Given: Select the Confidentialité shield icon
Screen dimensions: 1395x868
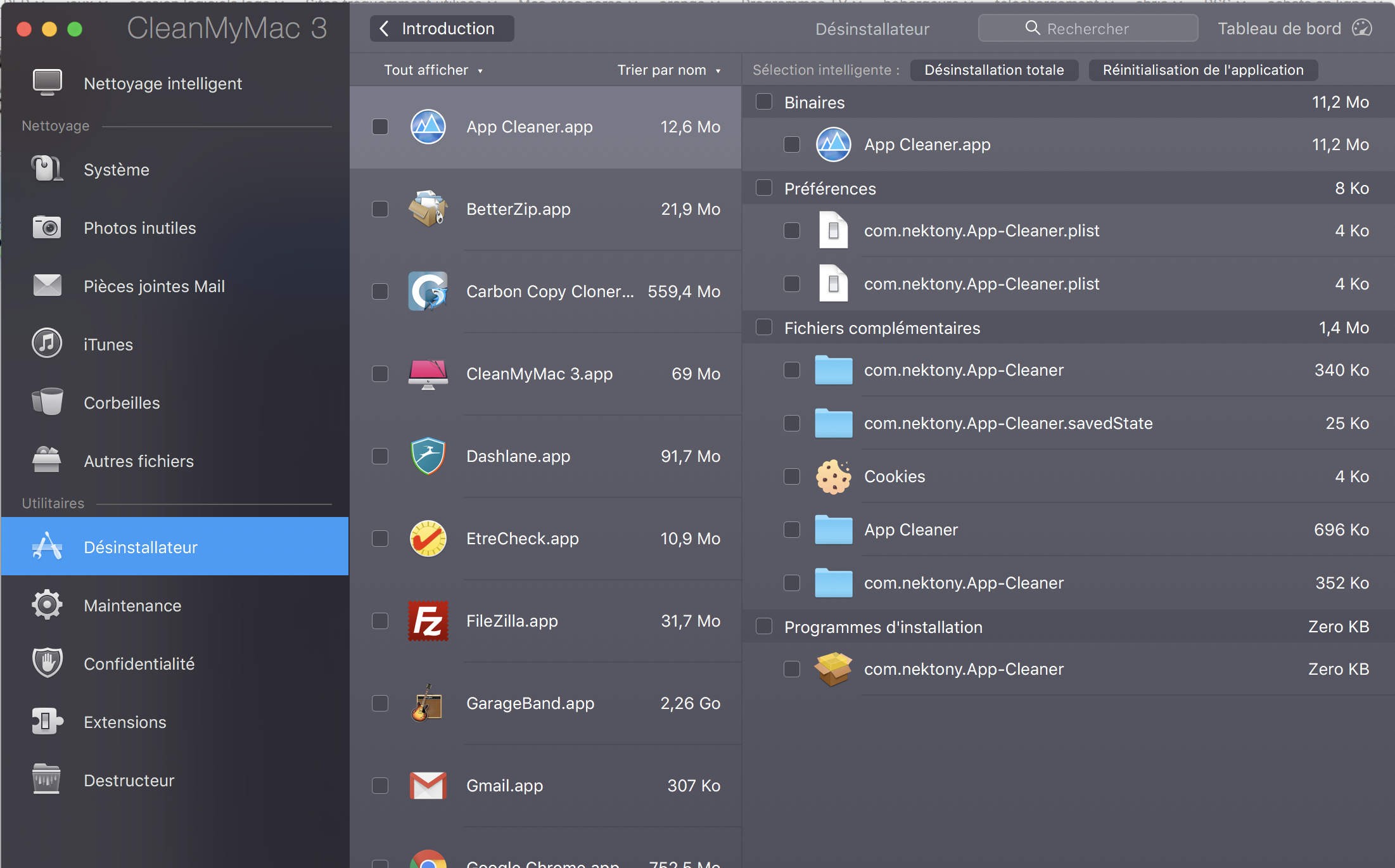Looking at the screenshot, I should 47,663.
